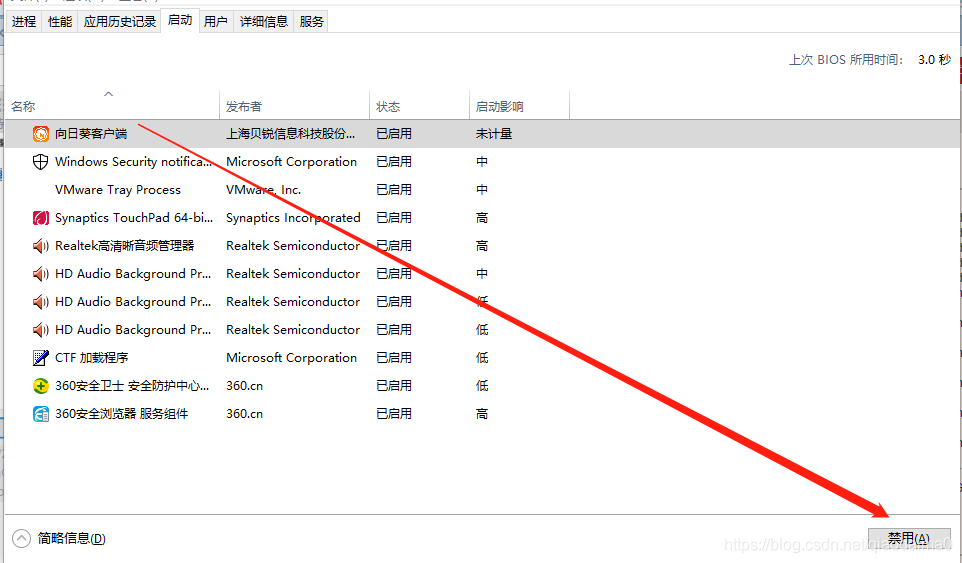Select the Windows Security notification row
The height and width of the screenshot is (563, 962).
(482, 162)
